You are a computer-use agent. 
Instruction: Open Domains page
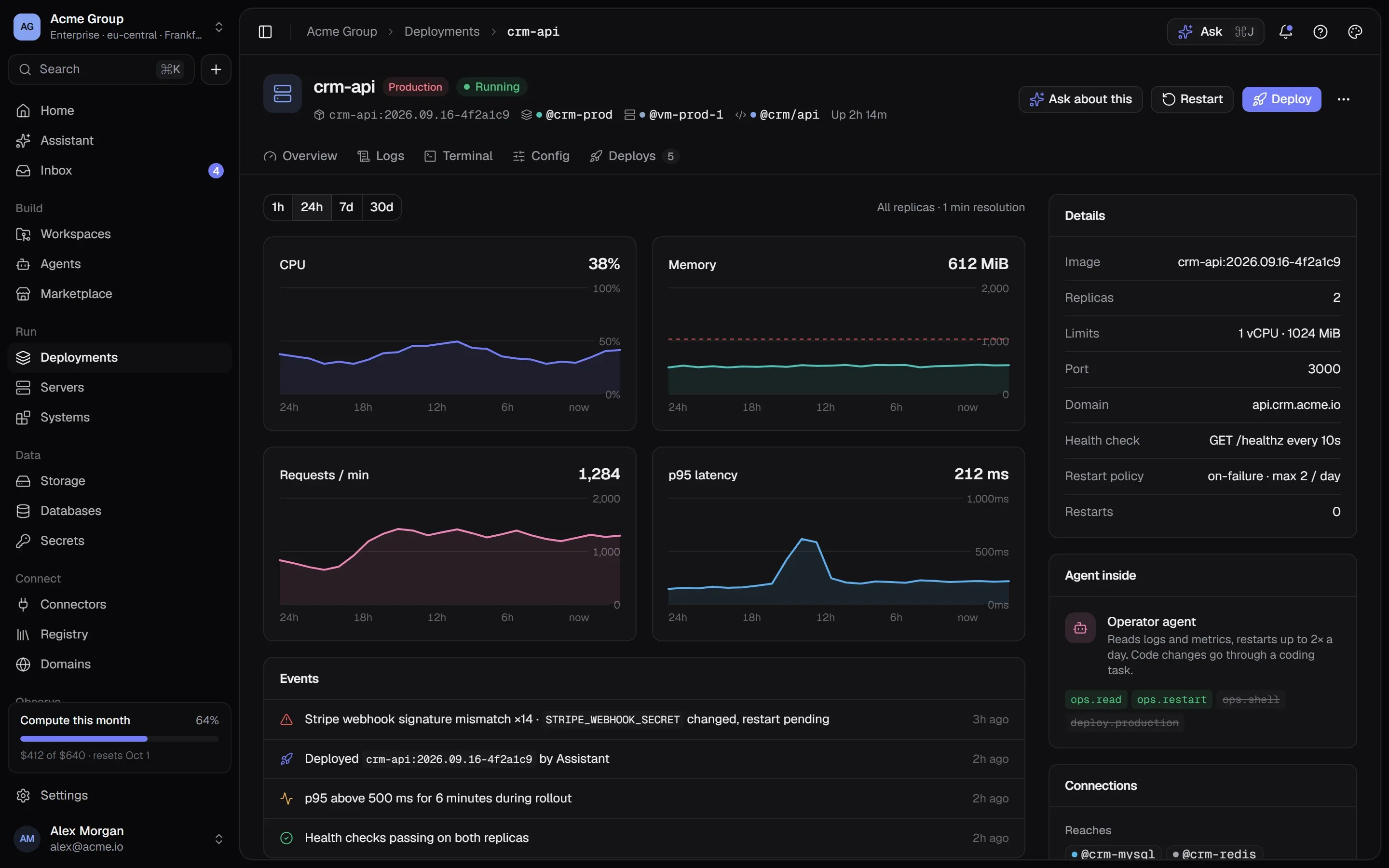pyautogui.click(x=120, y=664)
